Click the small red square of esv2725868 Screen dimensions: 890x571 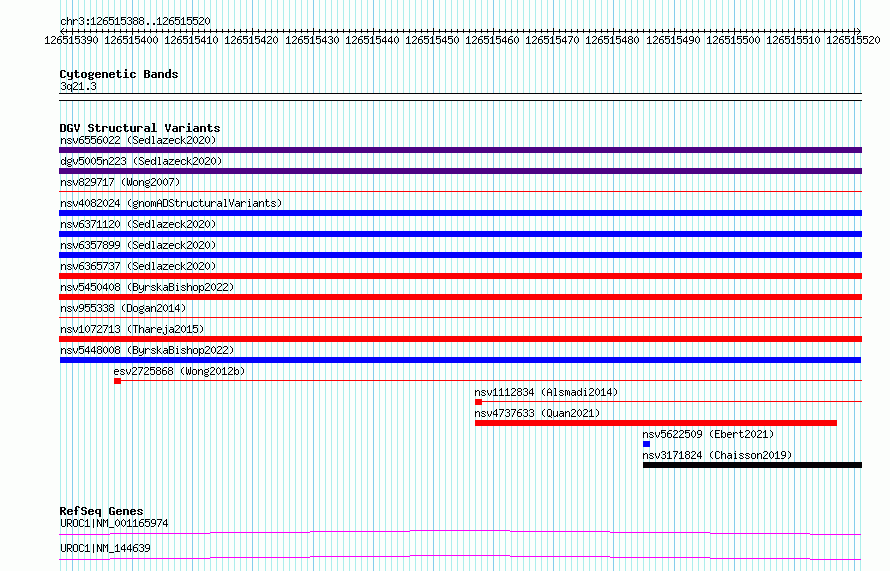pos(117,381)
